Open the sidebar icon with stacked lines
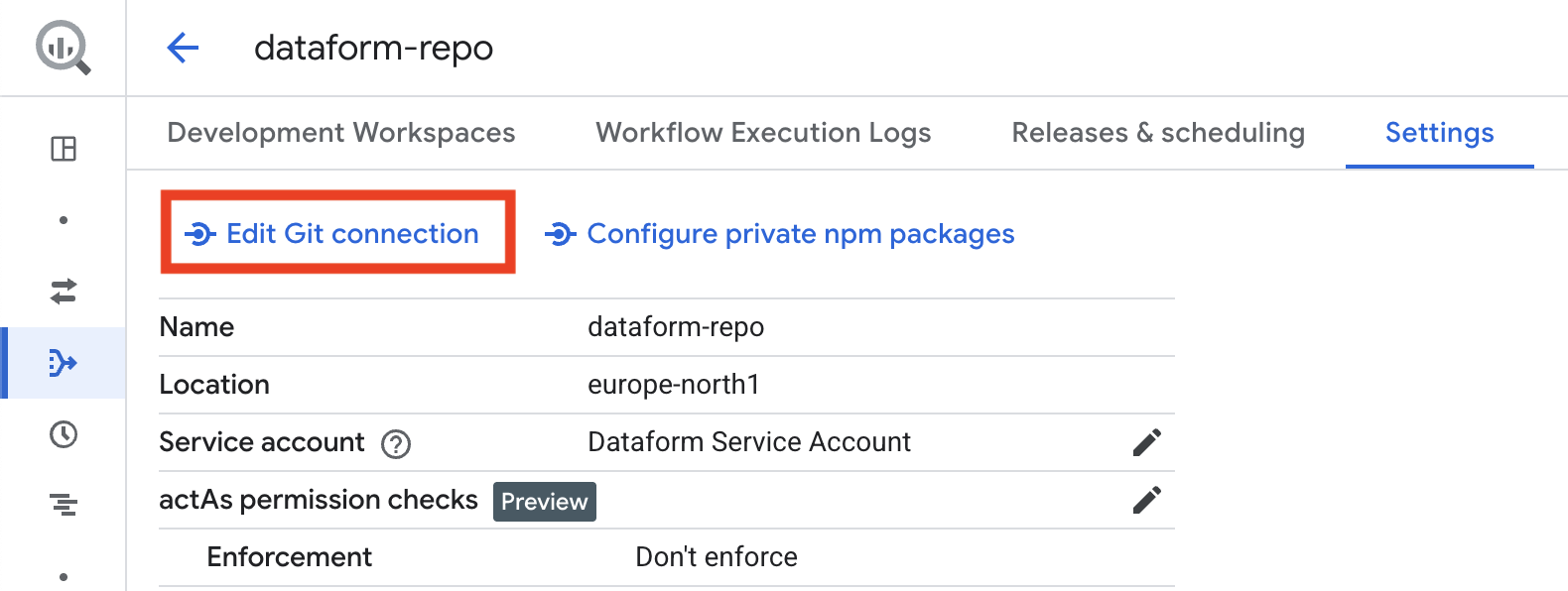 click(64, 506)
